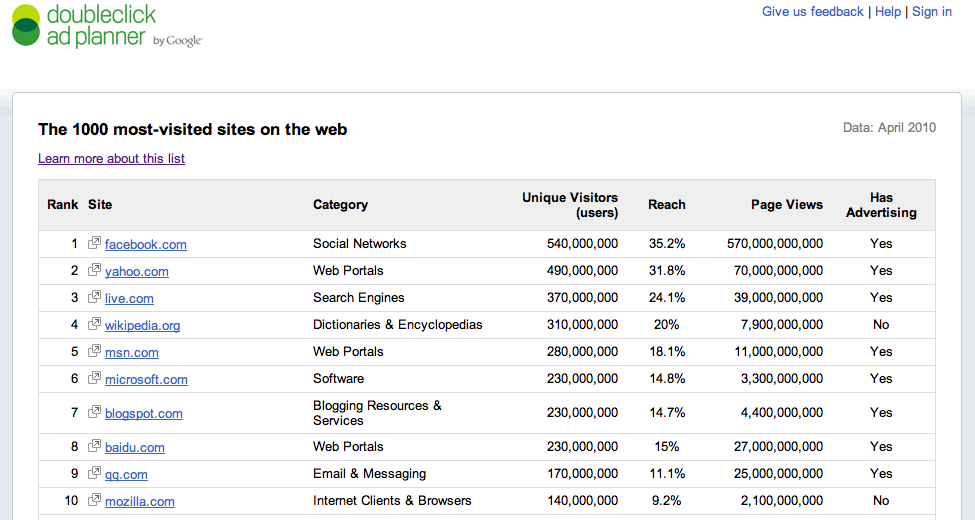Open external link icon beside yahoo.com

coord(94,270)
